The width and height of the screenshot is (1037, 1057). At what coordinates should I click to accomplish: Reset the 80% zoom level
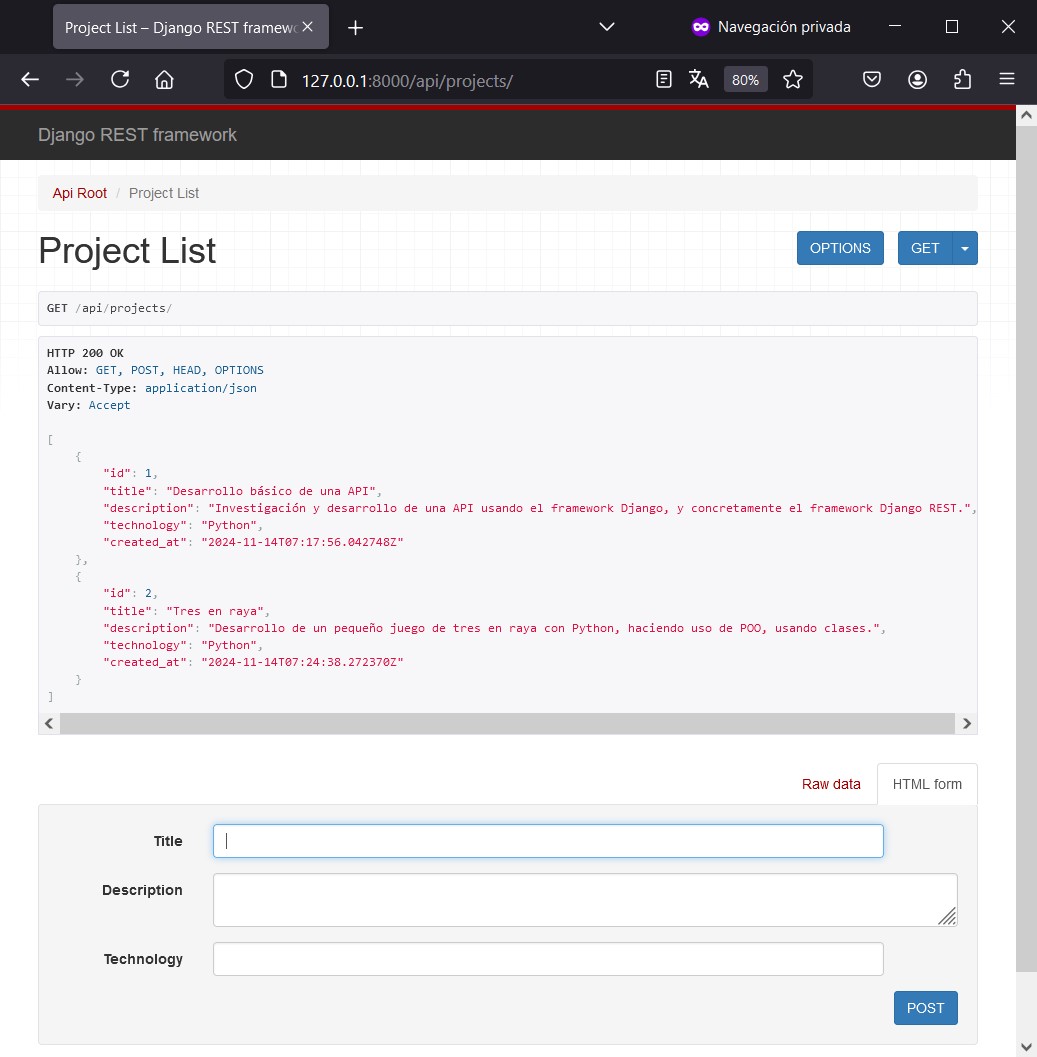tap(745, 80)
